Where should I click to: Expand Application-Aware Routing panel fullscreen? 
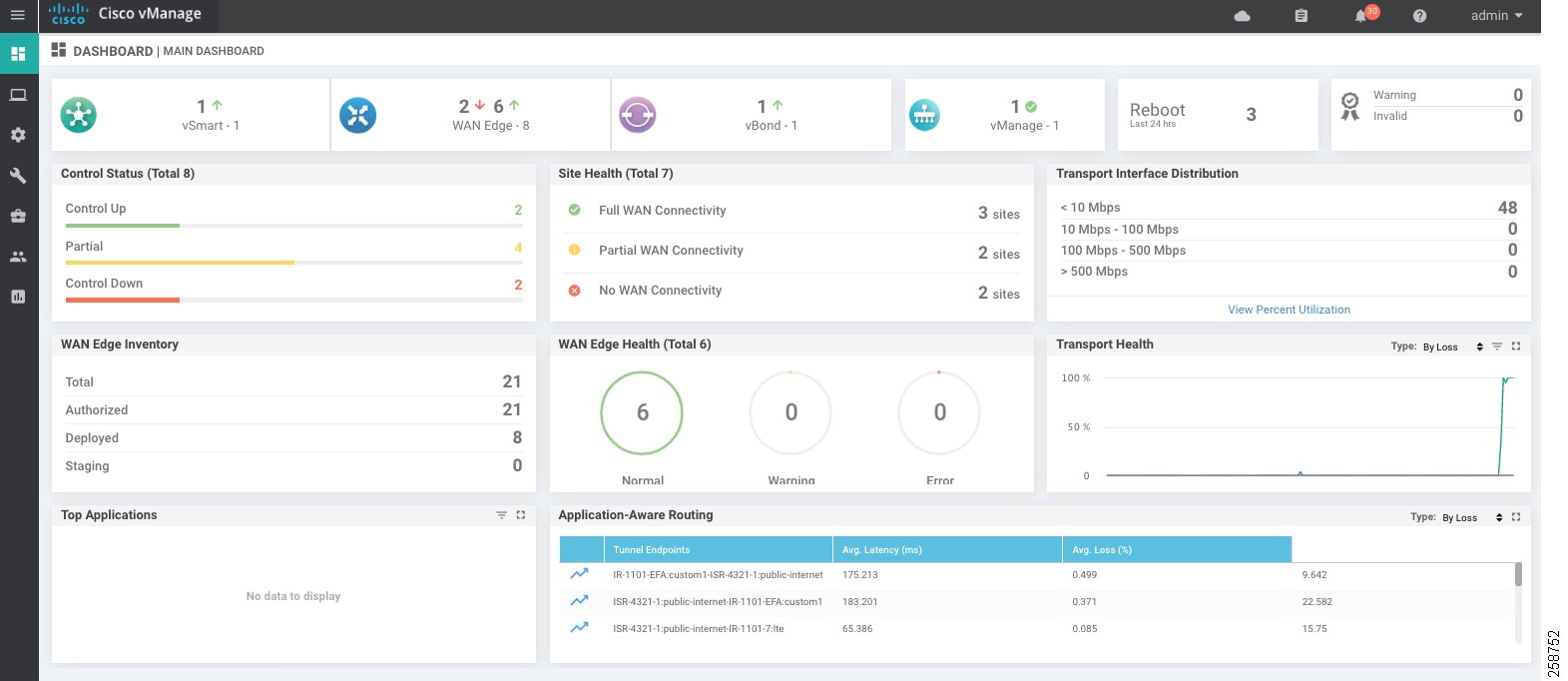[x=1516, y=517]
